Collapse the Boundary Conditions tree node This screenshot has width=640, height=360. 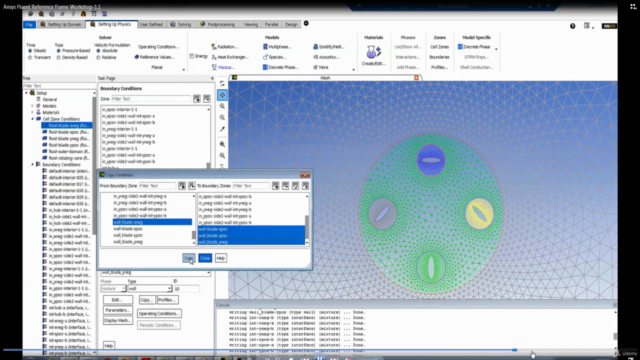pos(32,164)
